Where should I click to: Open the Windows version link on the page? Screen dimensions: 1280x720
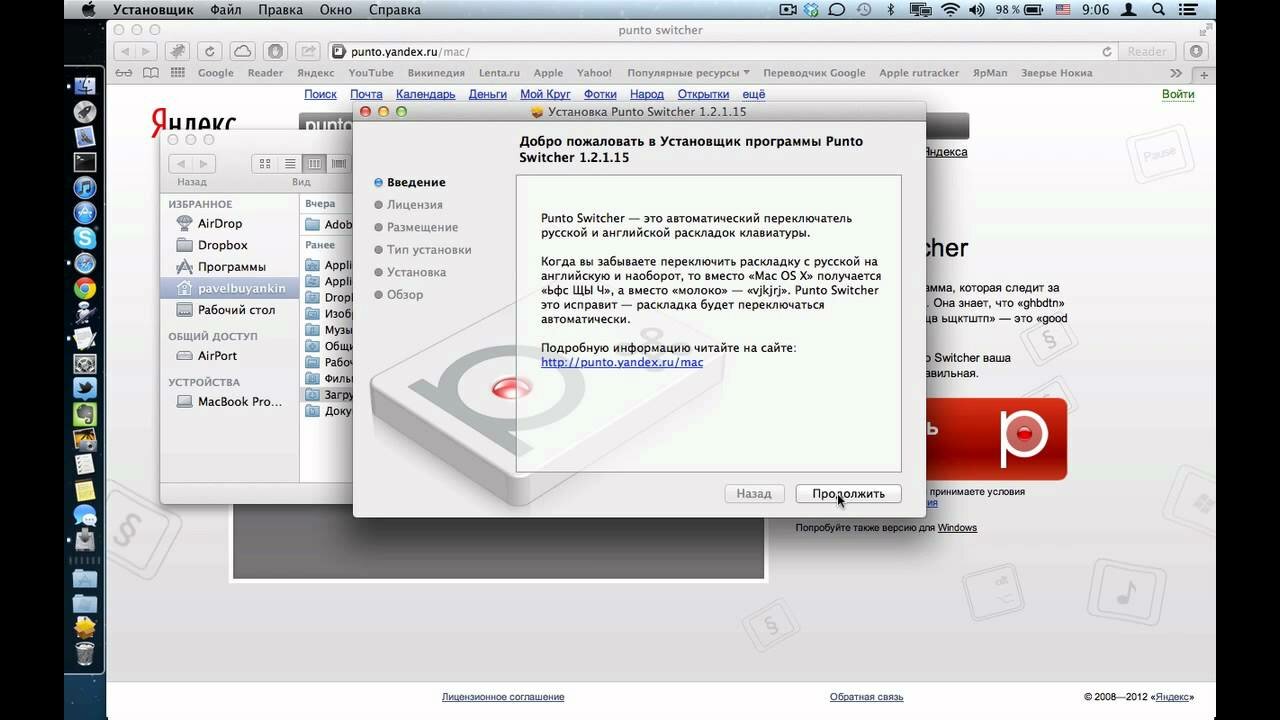click(x=957, y=527)
